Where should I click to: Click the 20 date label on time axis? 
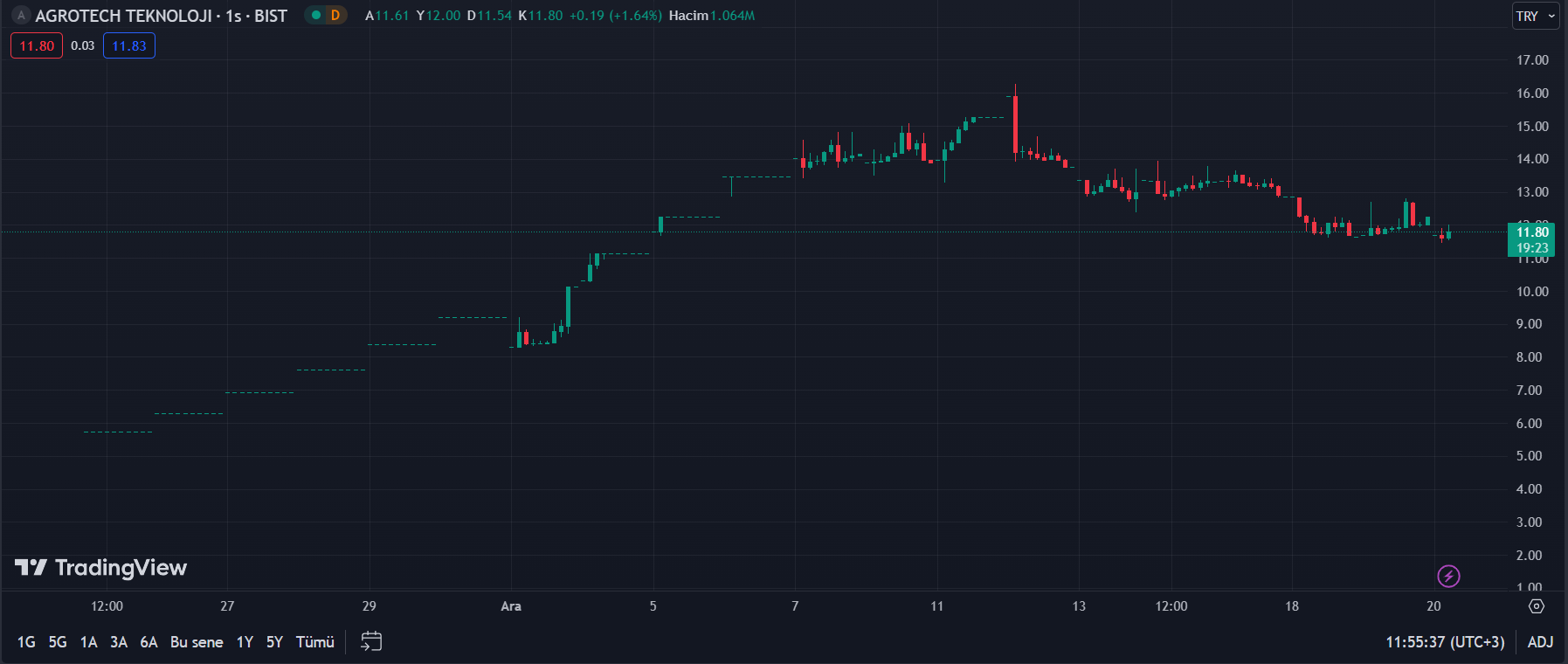coord(1433,606)
